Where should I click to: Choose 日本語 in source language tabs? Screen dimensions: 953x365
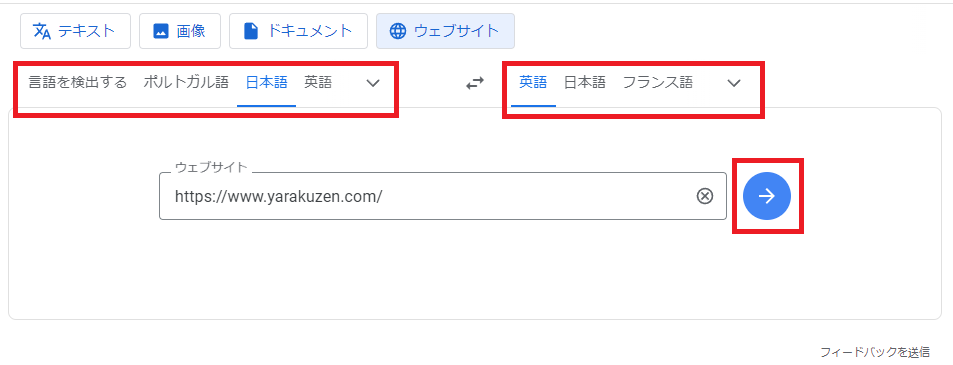click(266, 83)
